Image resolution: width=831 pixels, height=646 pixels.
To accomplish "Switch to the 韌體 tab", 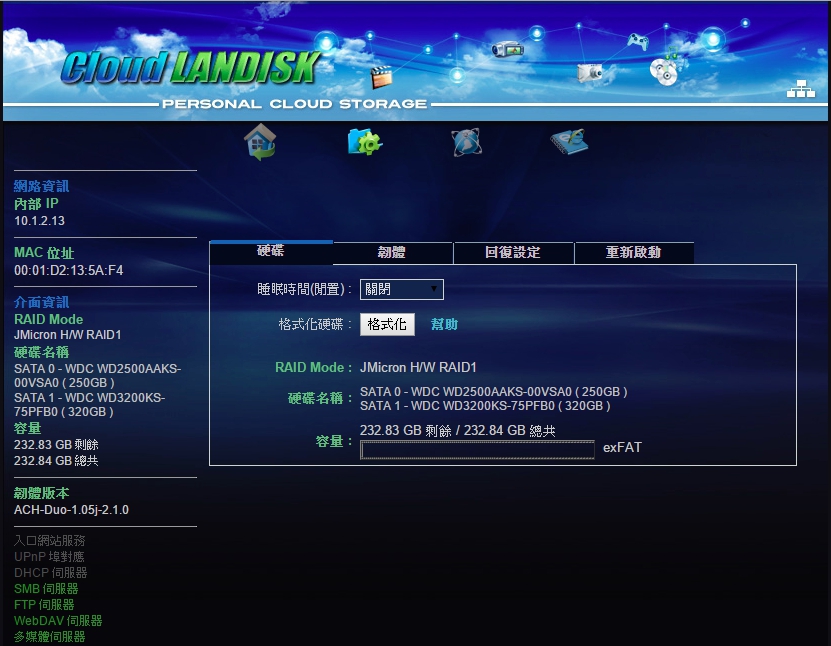I will coord(392,252).
